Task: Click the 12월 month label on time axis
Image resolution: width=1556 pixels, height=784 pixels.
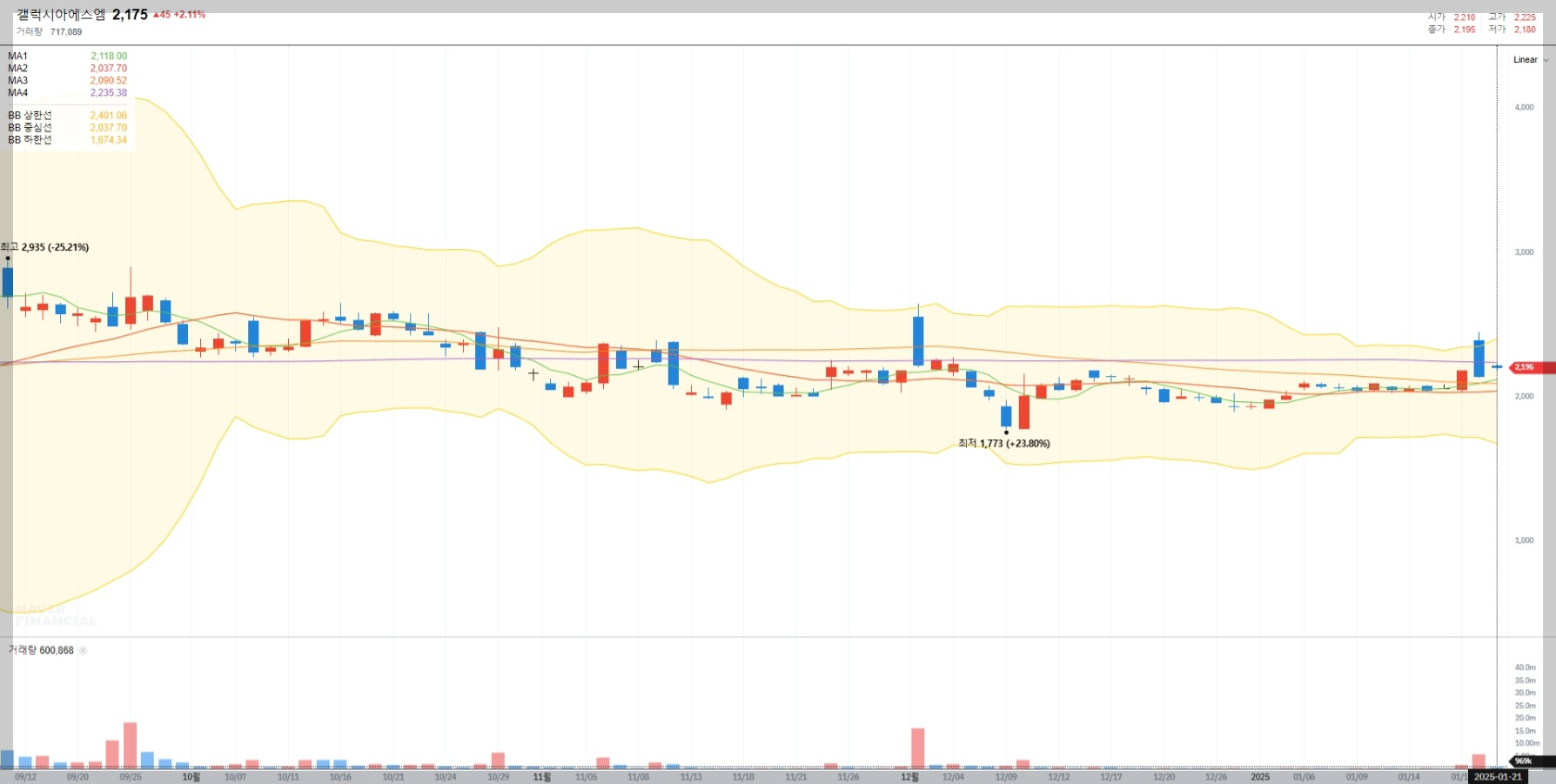Action: [x=909, y=777]
